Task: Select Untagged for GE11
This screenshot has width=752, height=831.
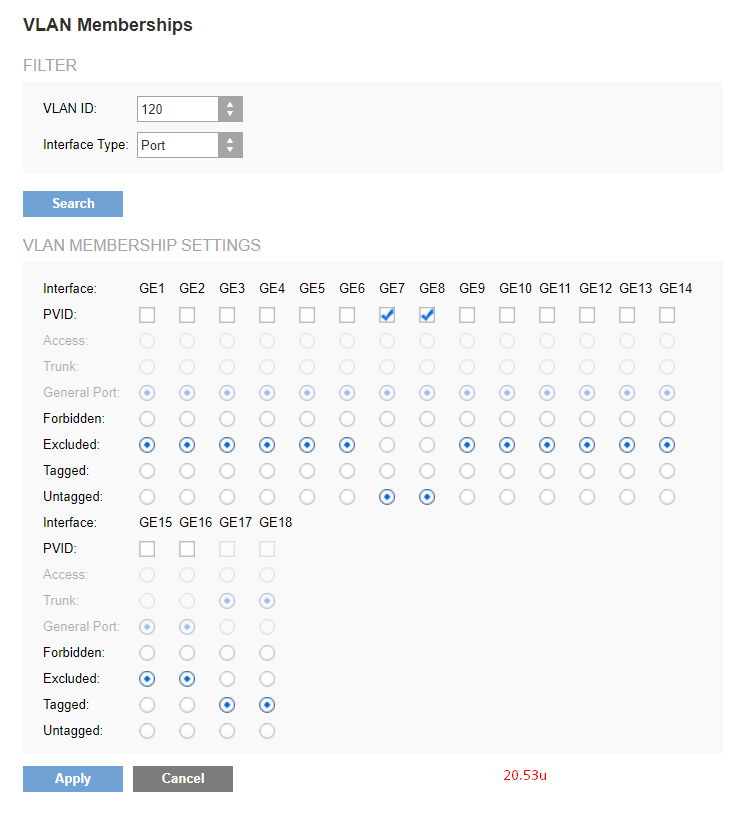Action: (x=547, y=497)
